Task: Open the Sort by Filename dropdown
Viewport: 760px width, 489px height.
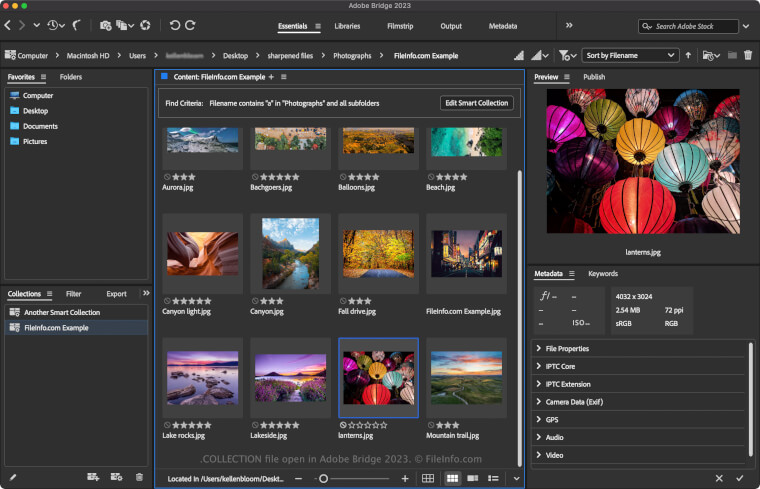Action: 631,56
